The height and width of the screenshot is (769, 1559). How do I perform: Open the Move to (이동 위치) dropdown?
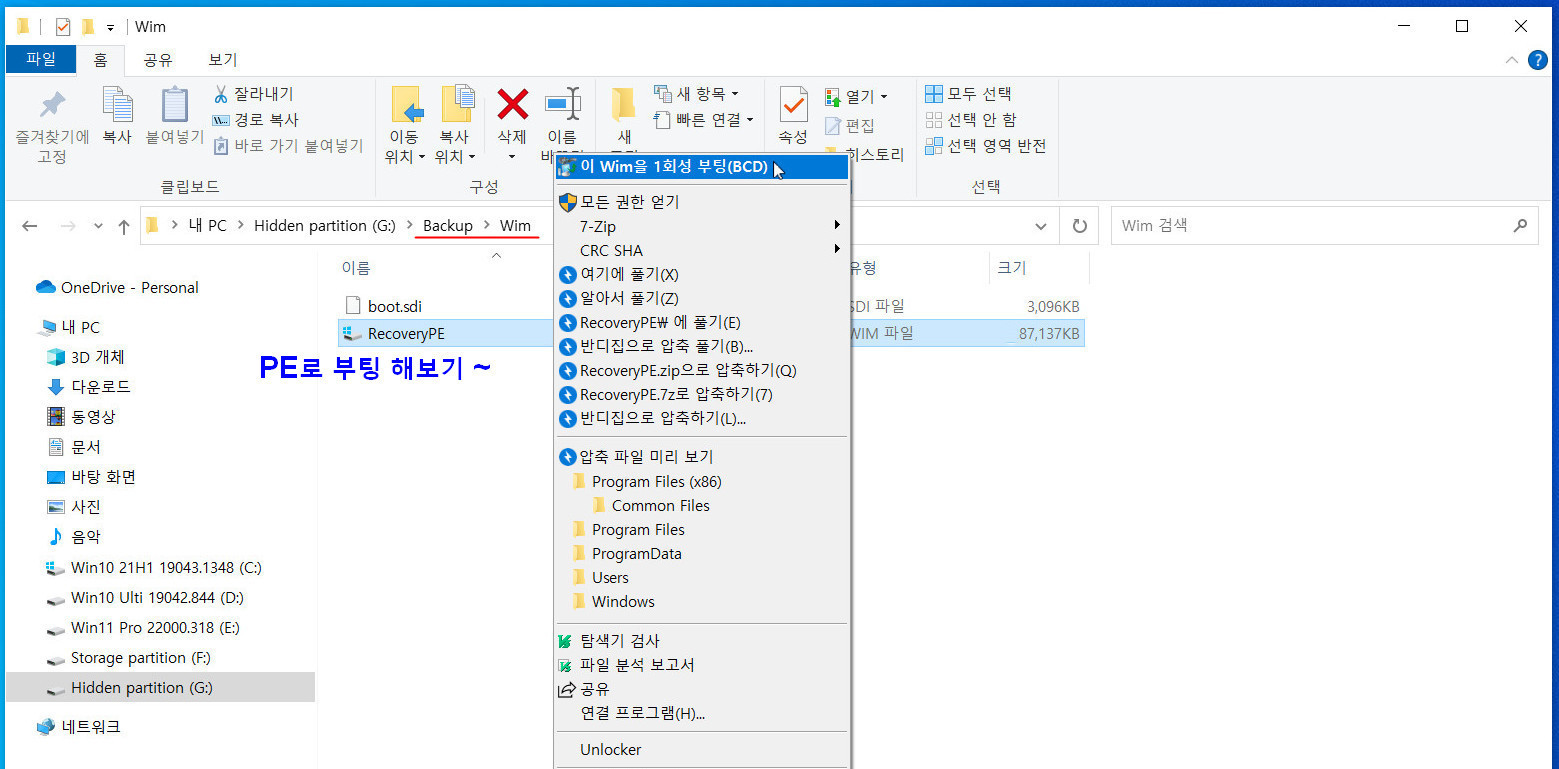click(x=405, y=157)
